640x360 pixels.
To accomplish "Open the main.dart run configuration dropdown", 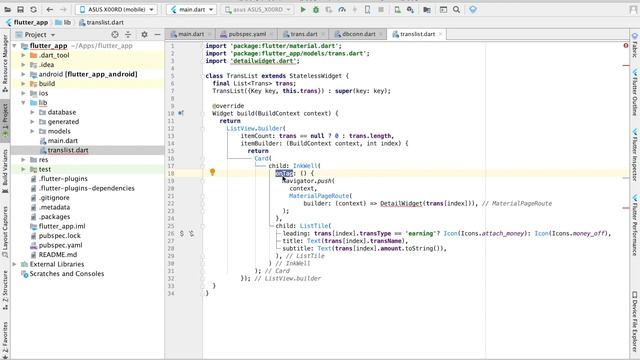I will click(192, 9).
